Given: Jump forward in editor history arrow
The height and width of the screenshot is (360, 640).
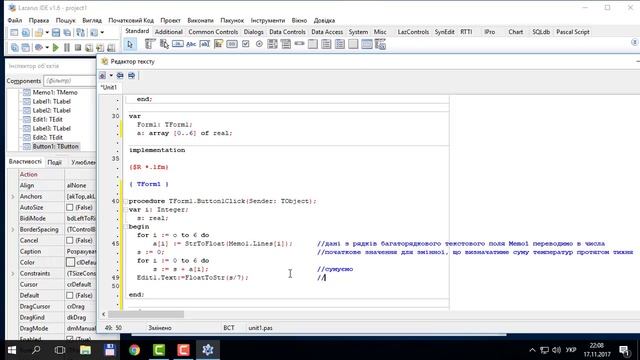Looking at the screenshot, I should (x=131, y=76).
